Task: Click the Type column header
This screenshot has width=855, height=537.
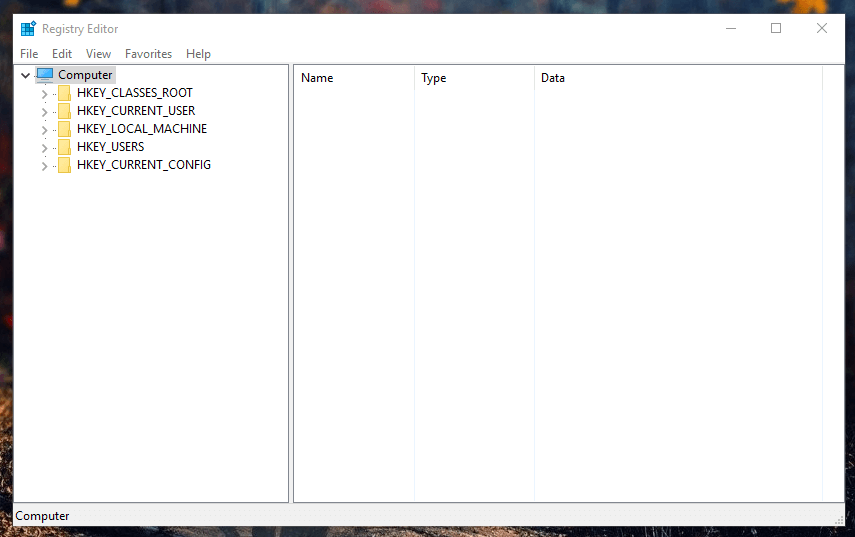Action: (474, 78)
